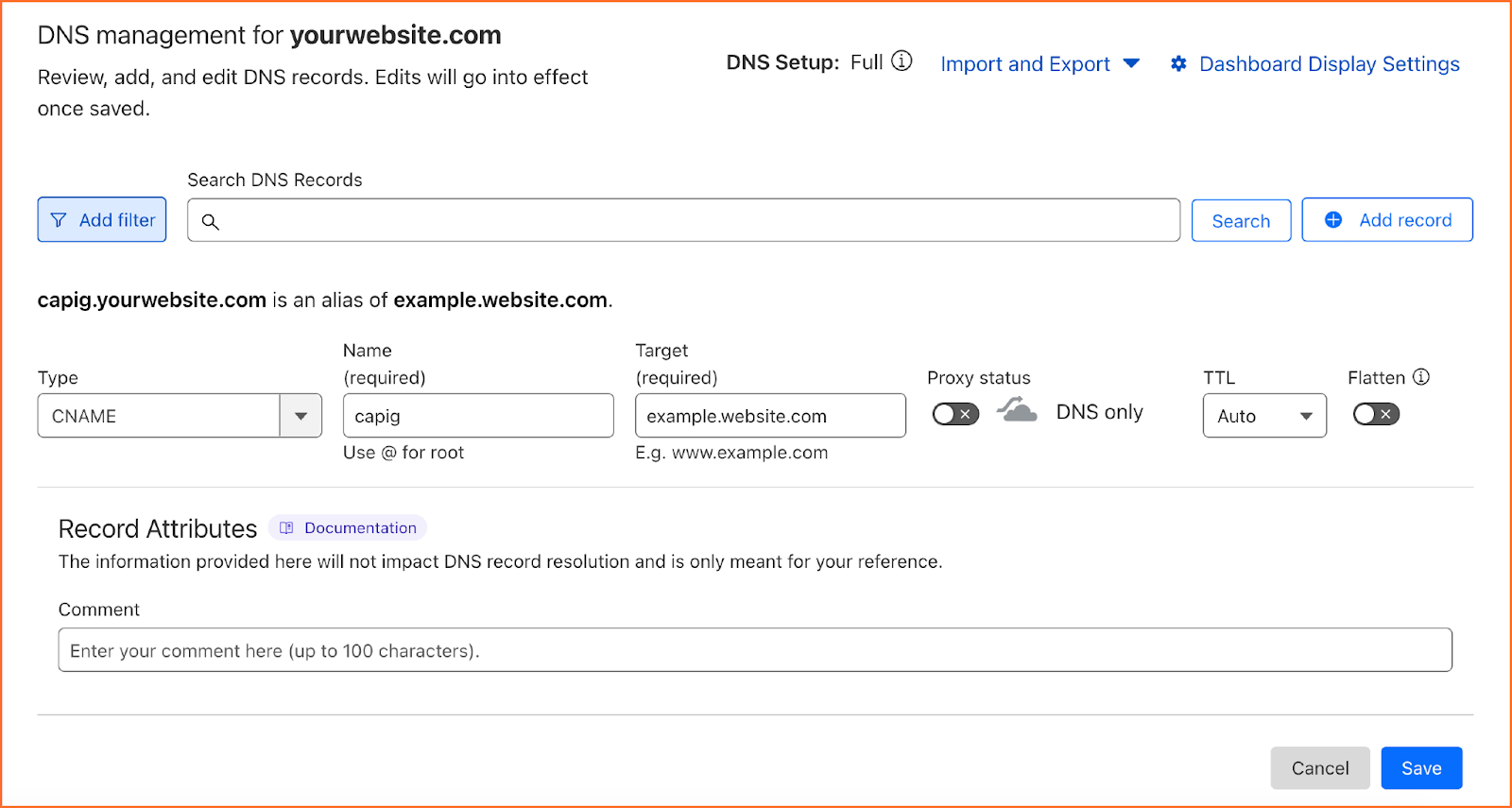This screenshot has height=808, width=1512.
Task: Click the Save button
Action: tap(1421, 768)
